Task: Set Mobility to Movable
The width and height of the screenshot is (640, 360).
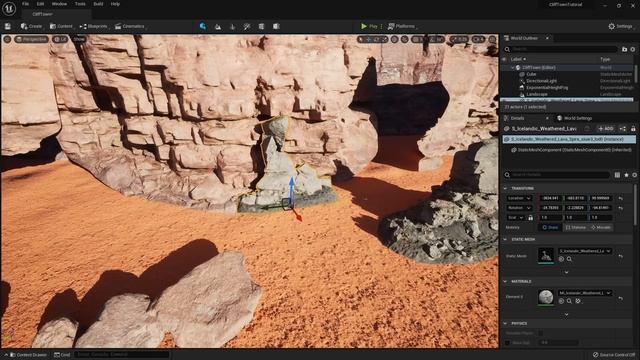Action: click(600, 227)
